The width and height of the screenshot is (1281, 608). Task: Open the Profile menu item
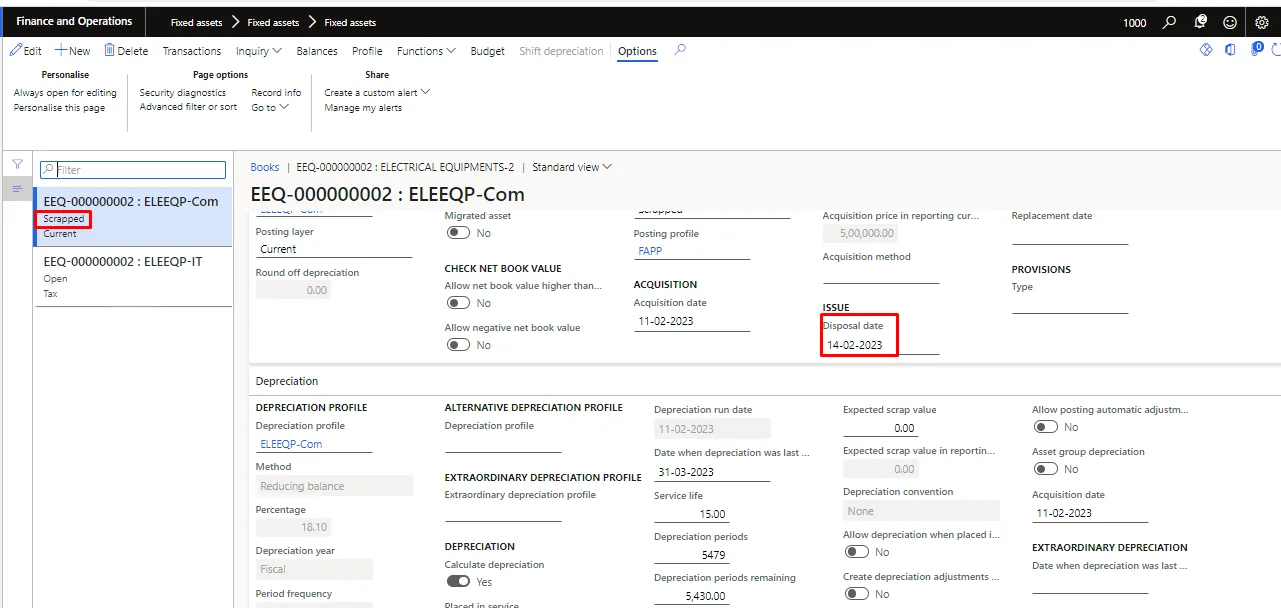367,51
